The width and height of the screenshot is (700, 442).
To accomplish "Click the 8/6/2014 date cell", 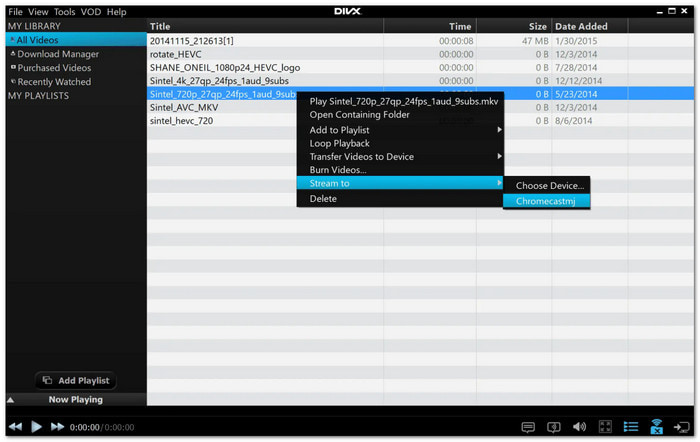I will click(573, 121).
